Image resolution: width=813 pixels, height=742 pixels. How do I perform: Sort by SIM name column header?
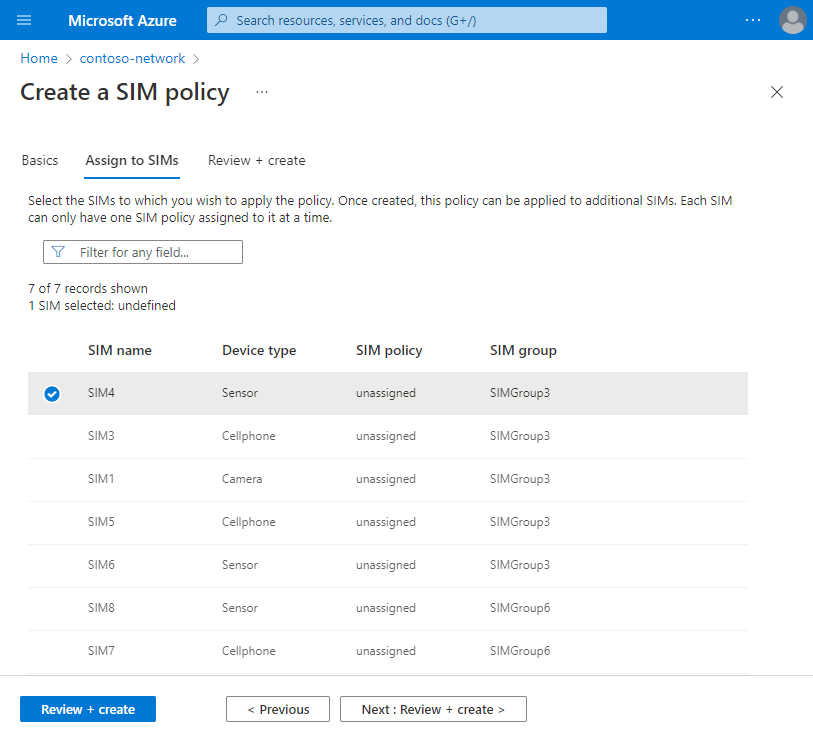point(120,350)
